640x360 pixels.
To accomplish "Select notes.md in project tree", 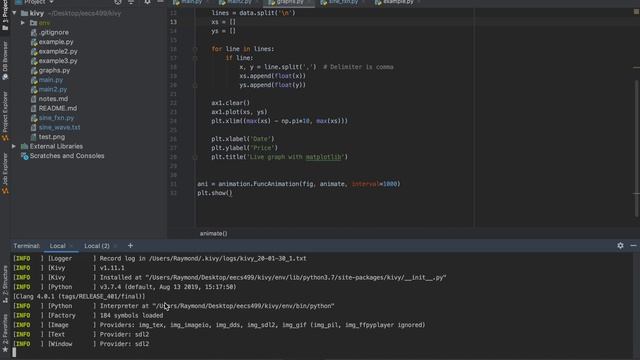I will click(x=53, y=99).
